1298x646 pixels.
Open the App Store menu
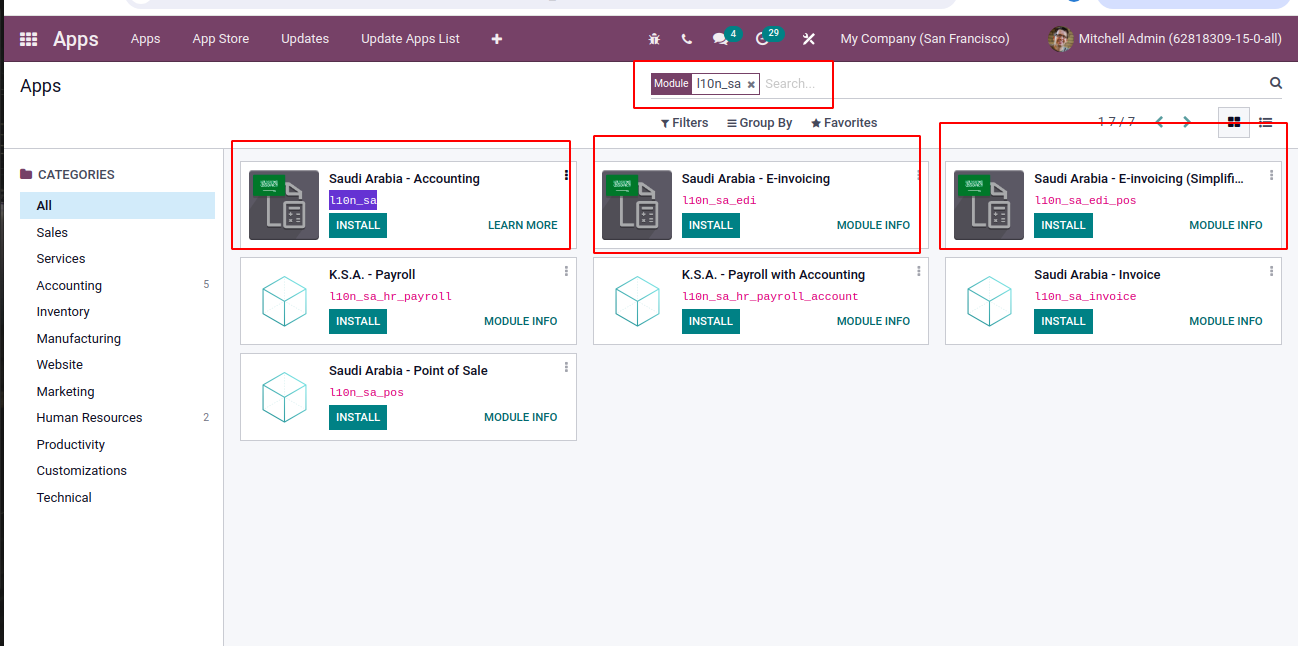click(221, 39)
